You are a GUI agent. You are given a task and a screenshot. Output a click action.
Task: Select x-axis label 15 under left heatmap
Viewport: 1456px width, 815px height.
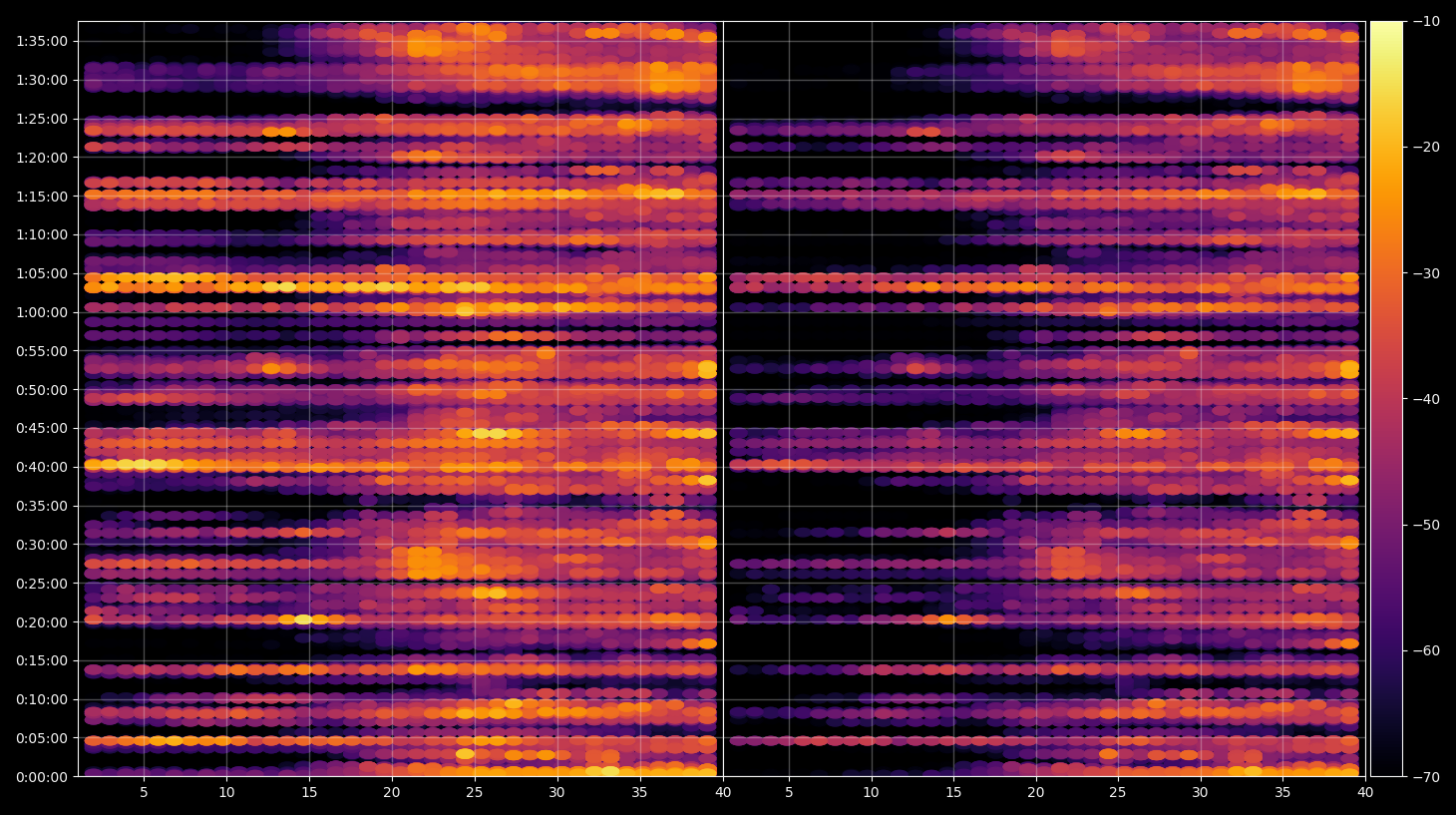click(x=309, y=792)
